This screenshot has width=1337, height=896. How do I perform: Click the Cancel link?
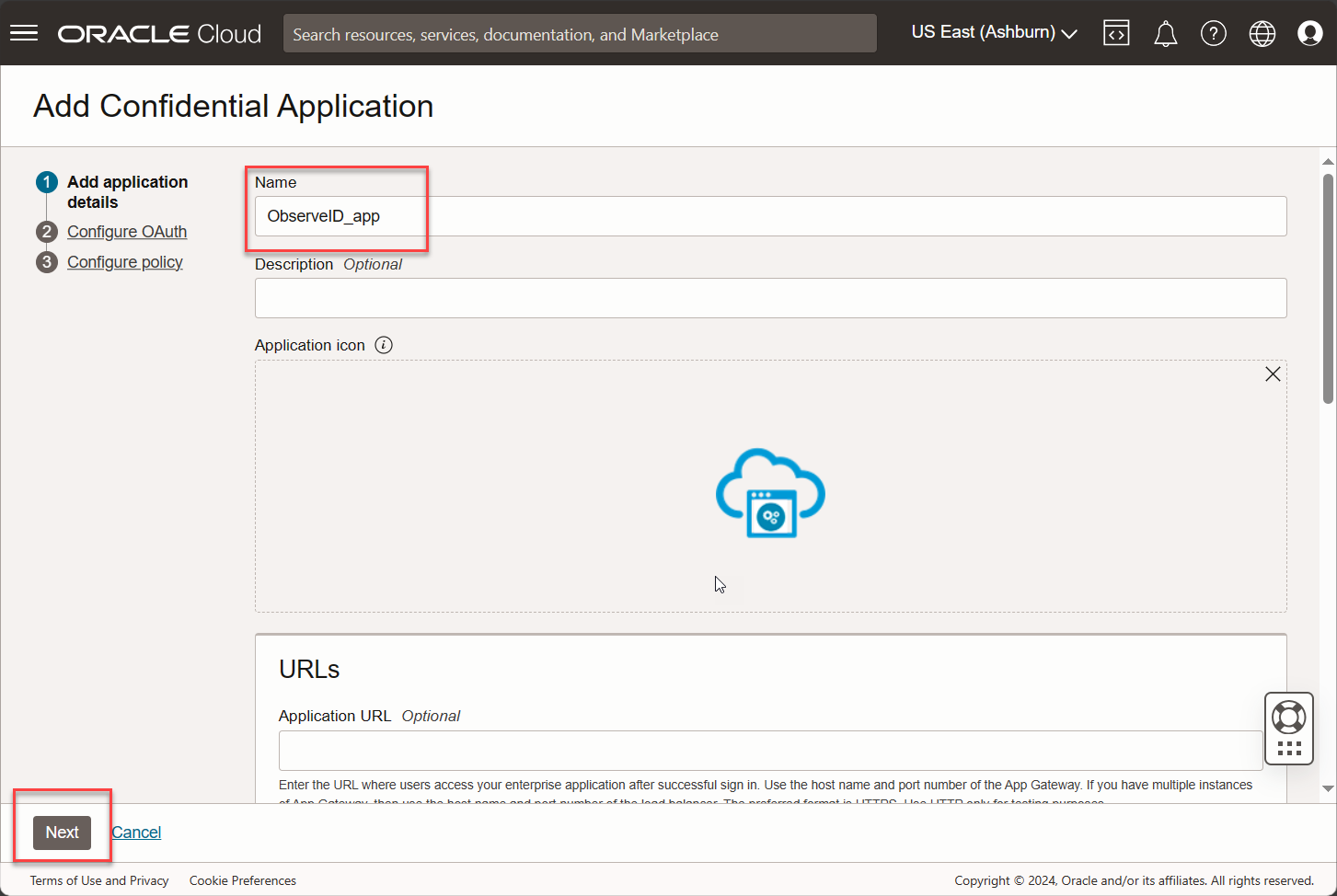click(136, 833)
